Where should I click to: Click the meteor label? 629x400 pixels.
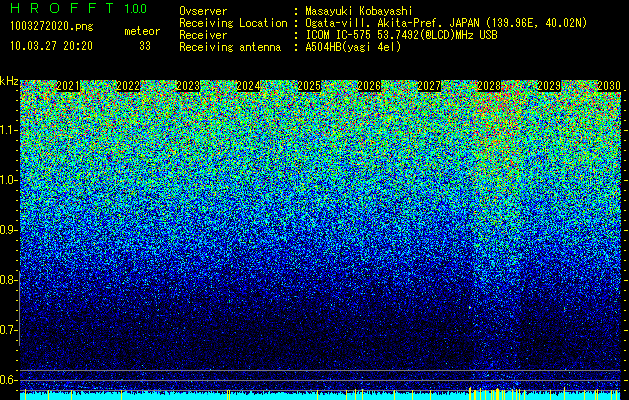point(142,31)
